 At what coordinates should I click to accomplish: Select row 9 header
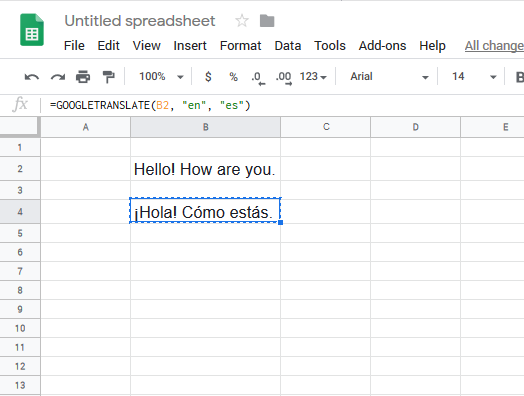pos(20,309)
